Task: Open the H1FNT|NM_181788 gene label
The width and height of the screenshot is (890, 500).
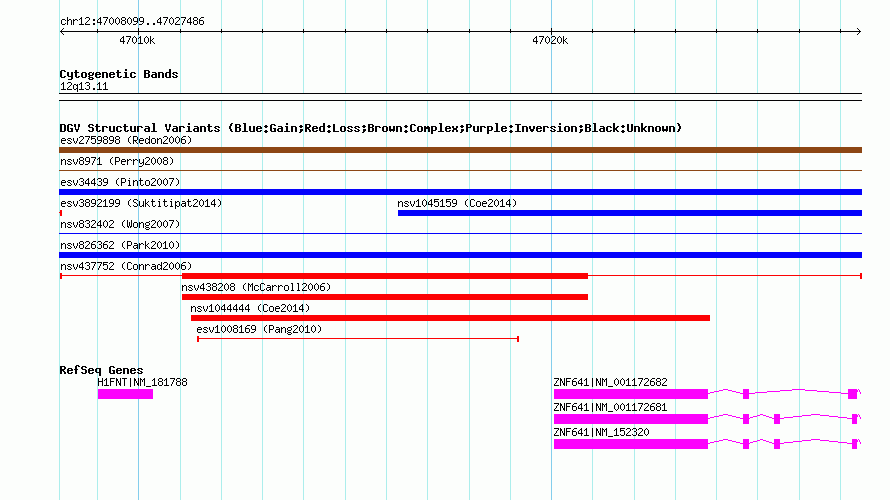Action: [142, 383]
